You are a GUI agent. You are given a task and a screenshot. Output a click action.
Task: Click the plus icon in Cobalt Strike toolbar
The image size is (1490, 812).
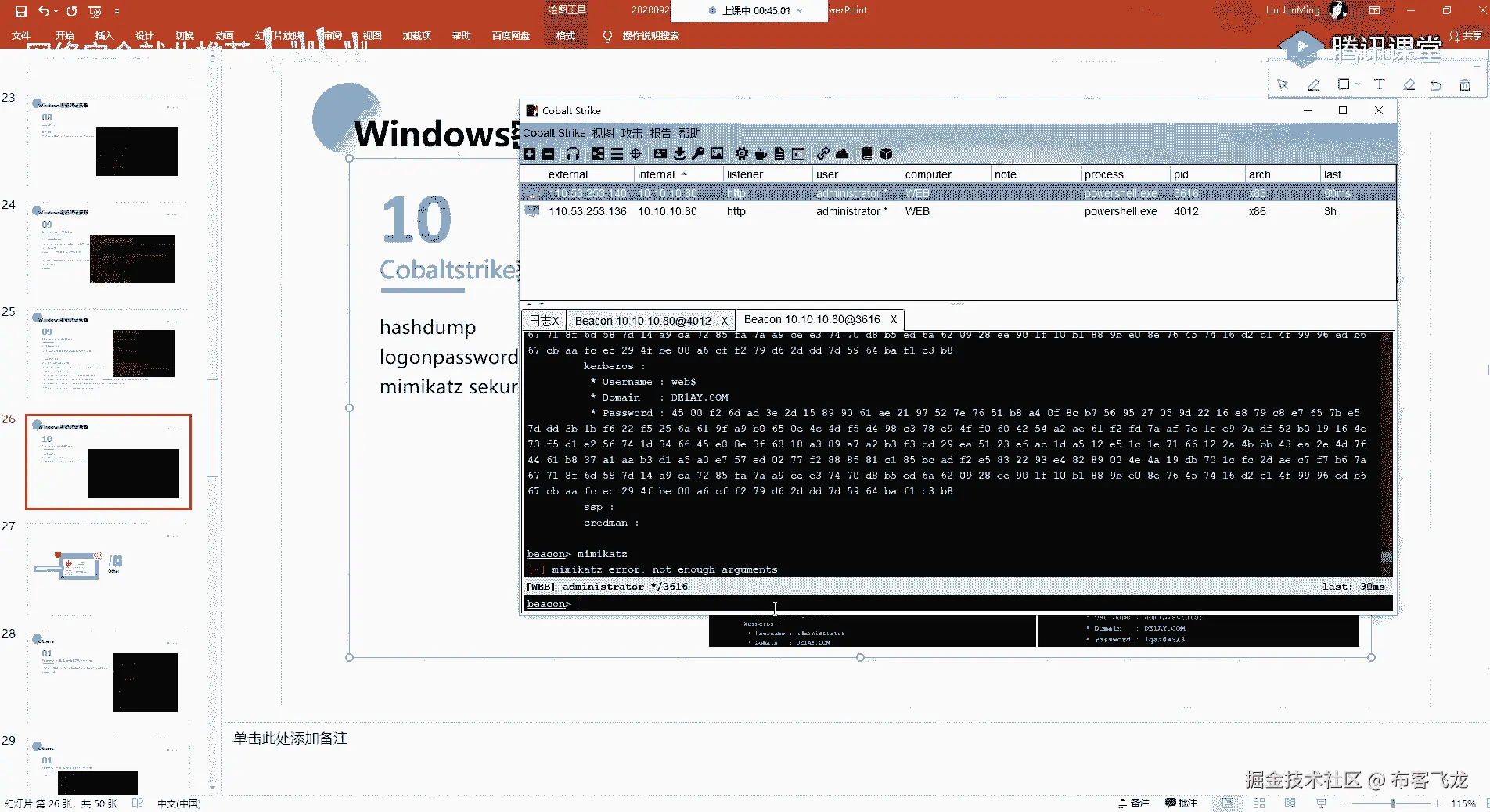530,154
